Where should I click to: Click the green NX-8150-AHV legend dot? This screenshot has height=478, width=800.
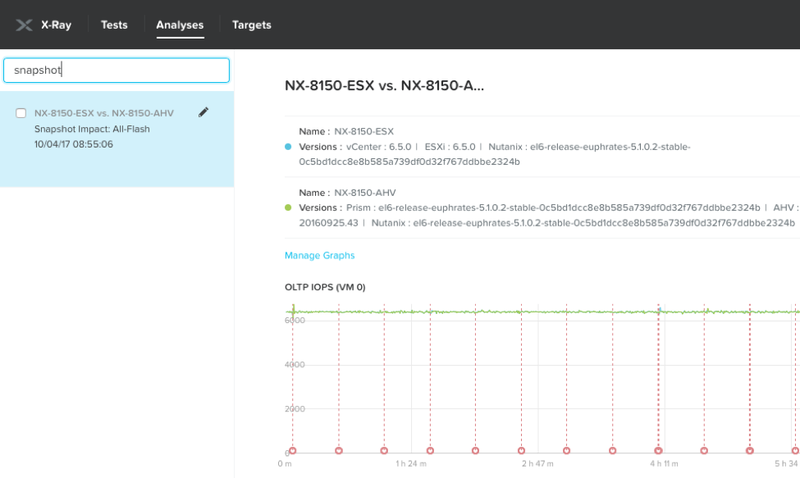click(x=288, y=208)
